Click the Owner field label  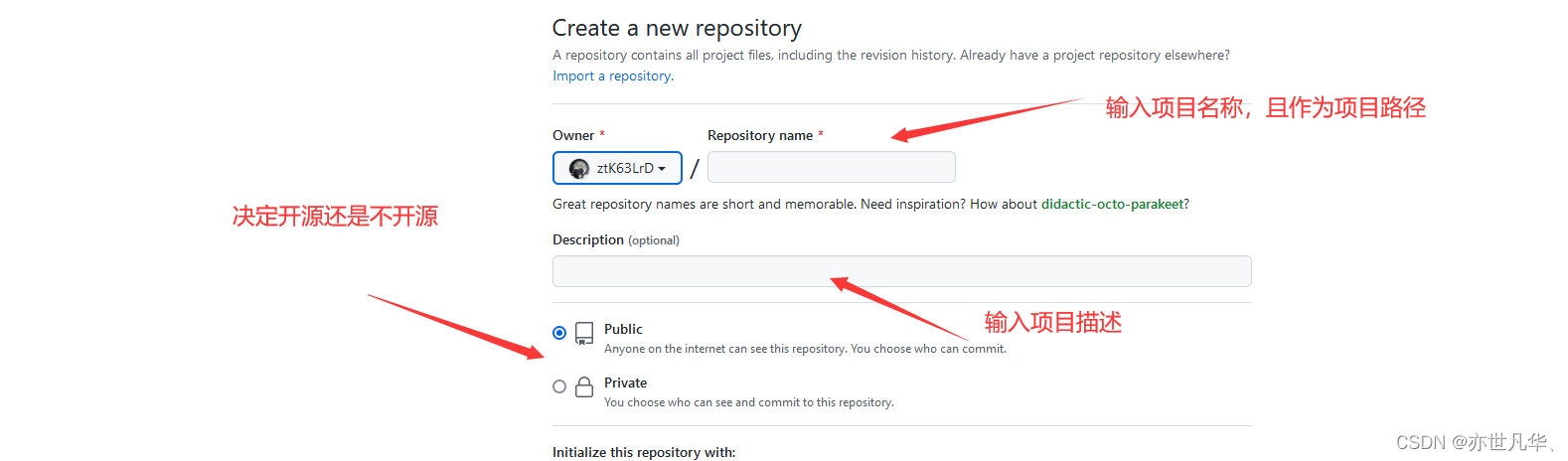tap(573, 135)
